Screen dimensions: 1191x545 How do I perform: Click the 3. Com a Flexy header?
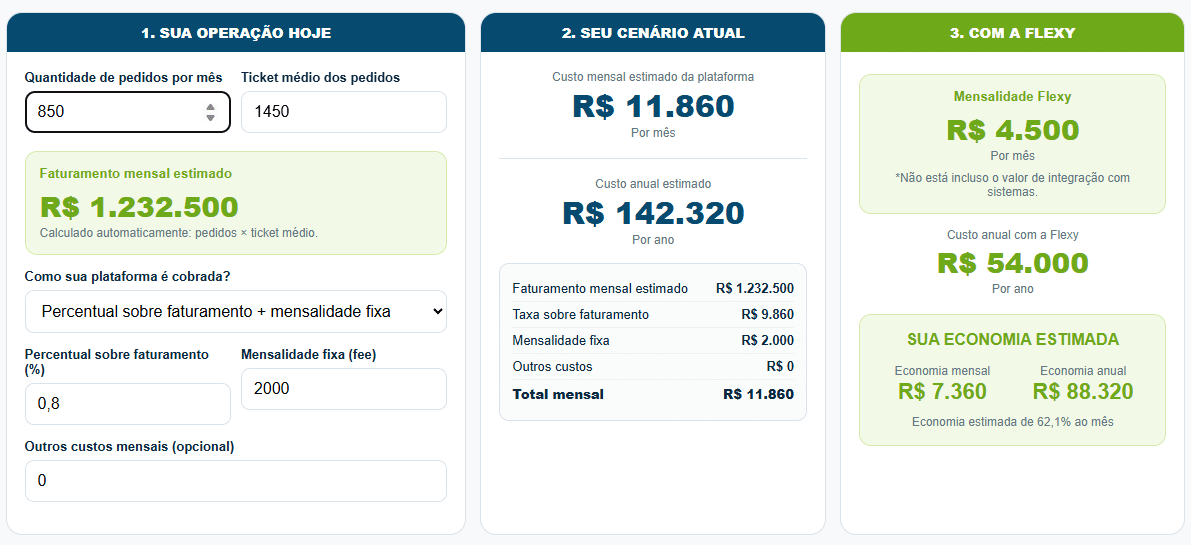pyautogui.click(x=1012, y=33)
